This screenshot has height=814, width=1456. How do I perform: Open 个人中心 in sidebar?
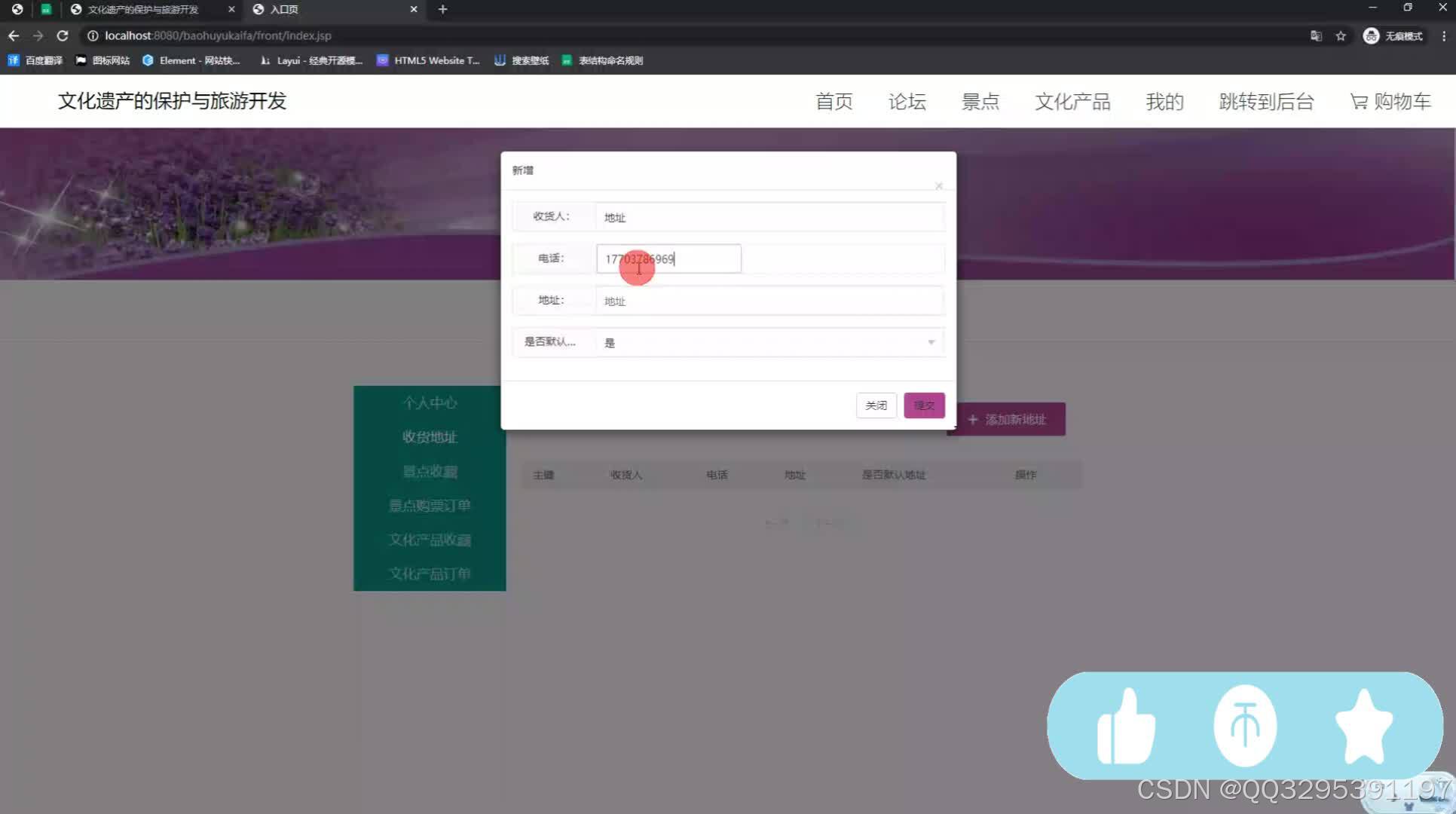(430, 402)
